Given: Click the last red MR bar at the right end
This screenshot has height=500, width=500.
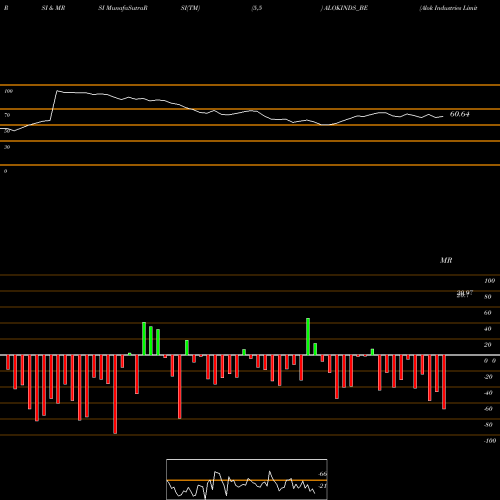Looking at the screenshot, I should [x=444, y=382].
